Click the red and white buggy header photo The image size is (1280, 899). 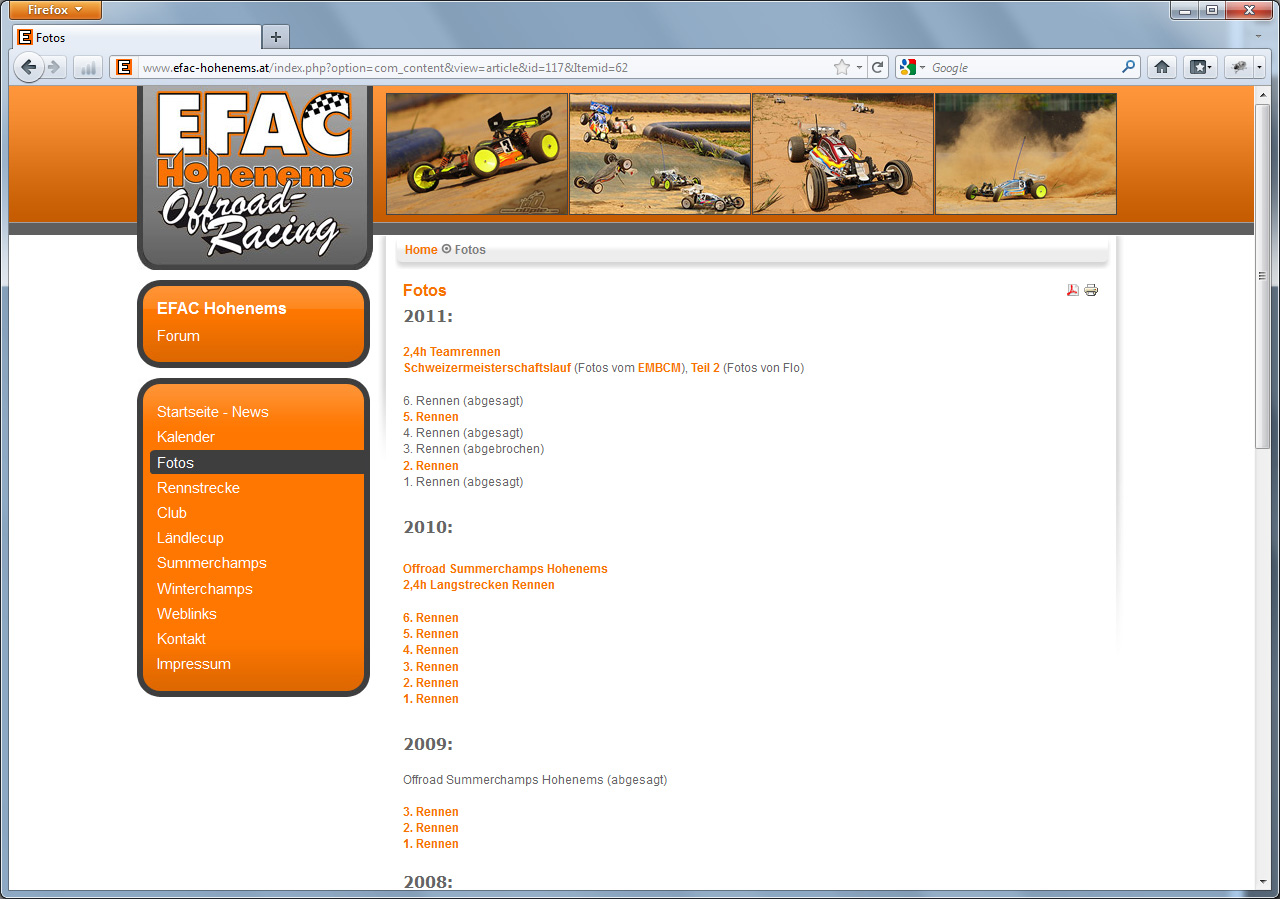[843, 154]
